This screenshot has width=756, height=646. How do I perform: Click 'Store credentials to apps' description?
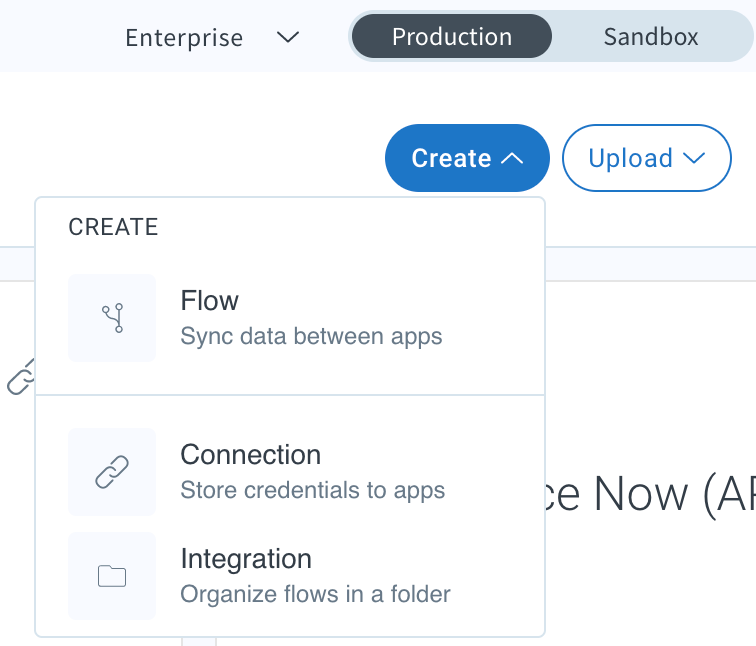click(312, 490)
